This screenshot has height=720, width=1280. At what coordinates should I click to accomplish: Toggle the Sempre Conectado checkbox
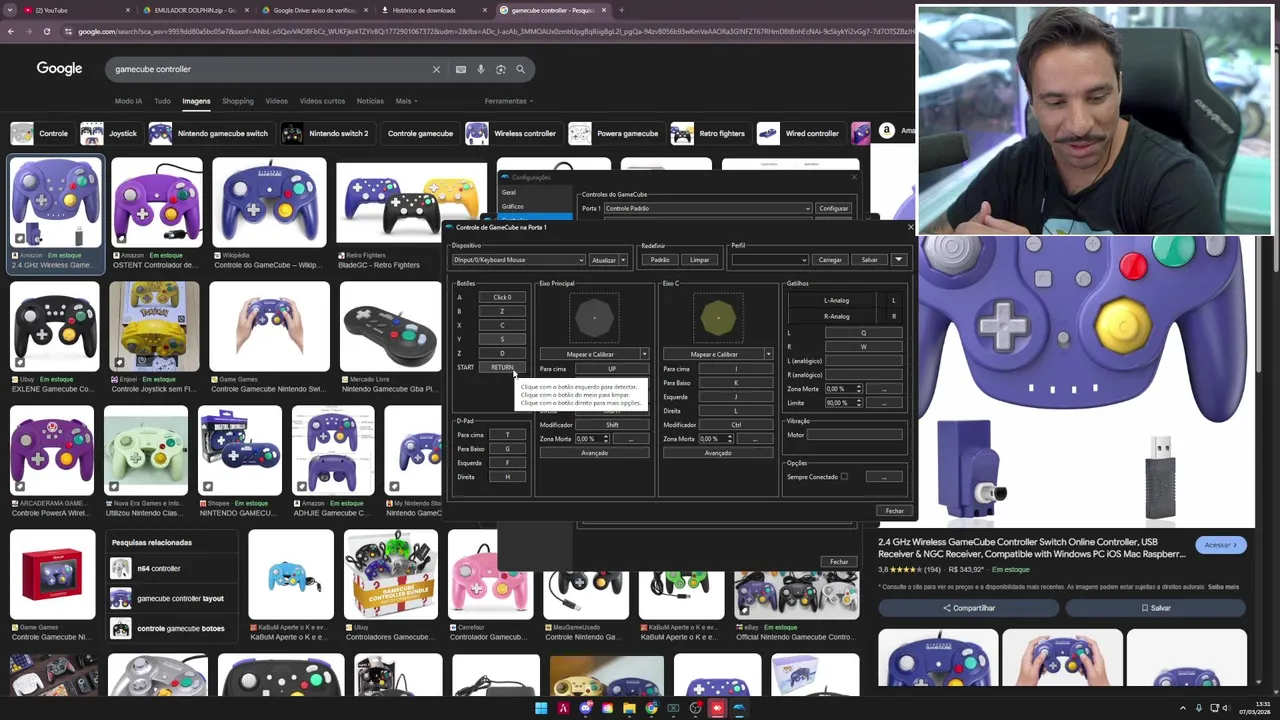[844, 477]
